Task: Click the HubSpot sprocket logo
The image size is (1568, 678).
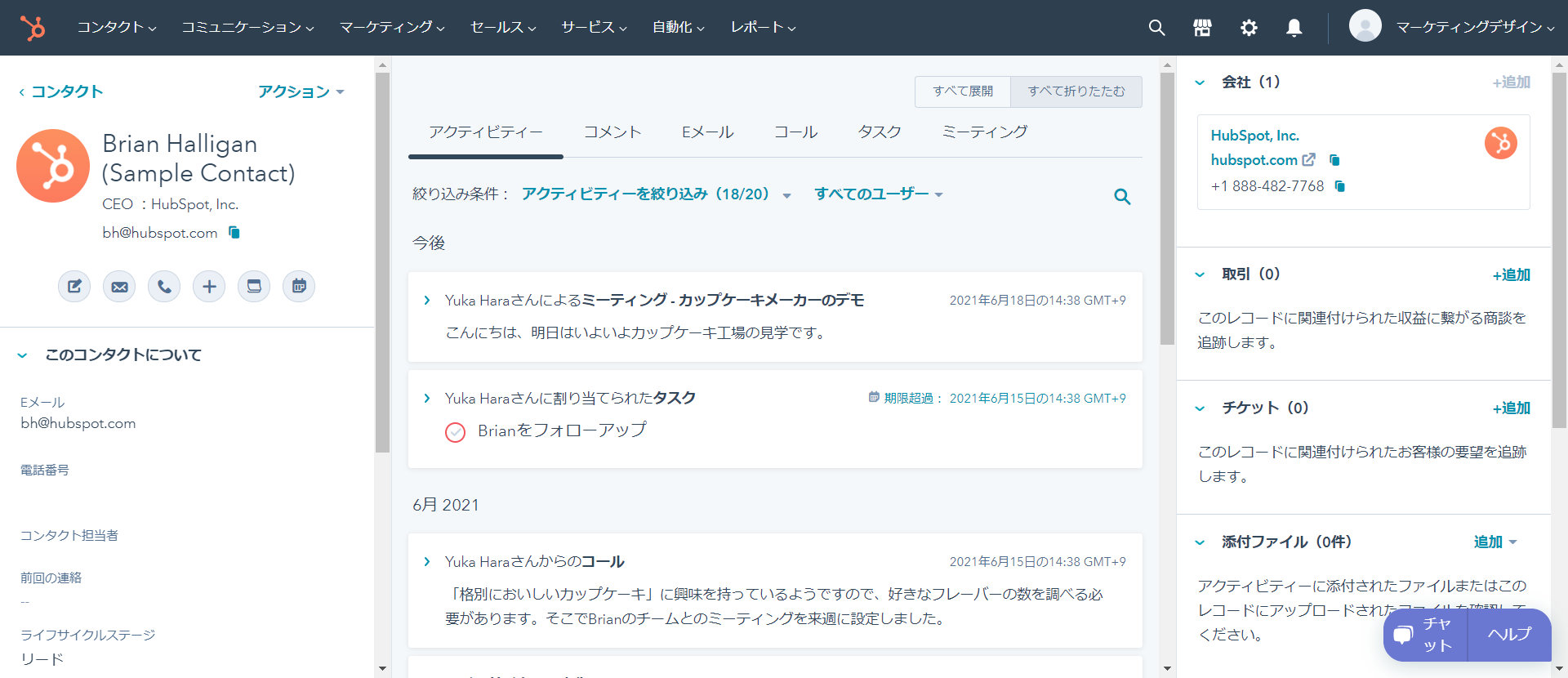Action: tap(33, 28)
